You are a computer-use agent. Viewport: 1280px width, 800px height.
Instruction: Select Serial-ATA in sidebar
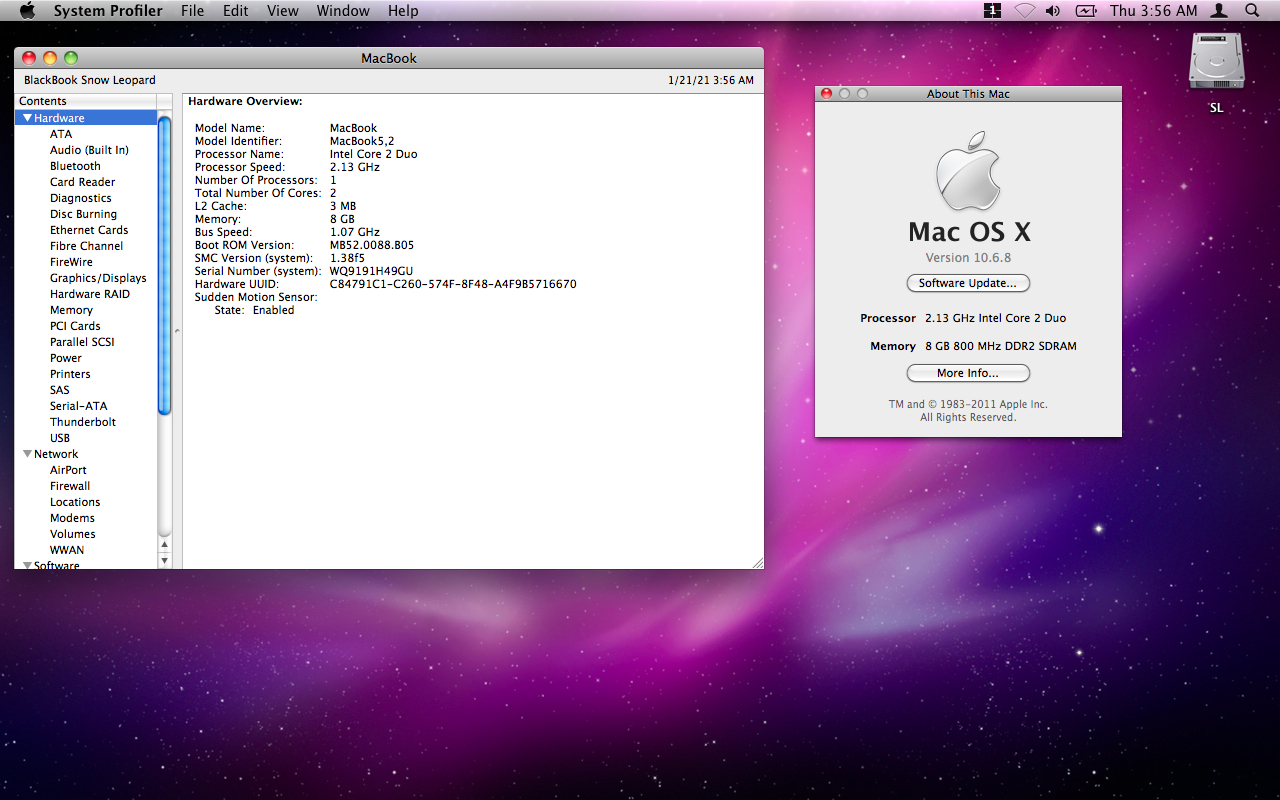tap(78, 406)
